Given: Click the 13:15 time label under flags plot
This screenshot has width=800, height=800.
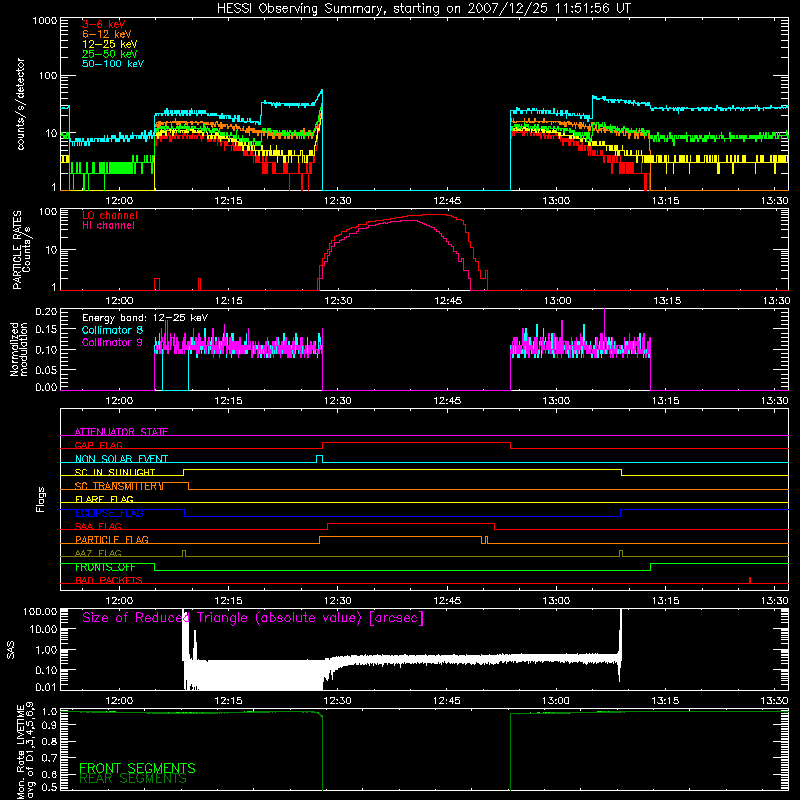Looking at the screenshot, I should click(x=666, y=601).
